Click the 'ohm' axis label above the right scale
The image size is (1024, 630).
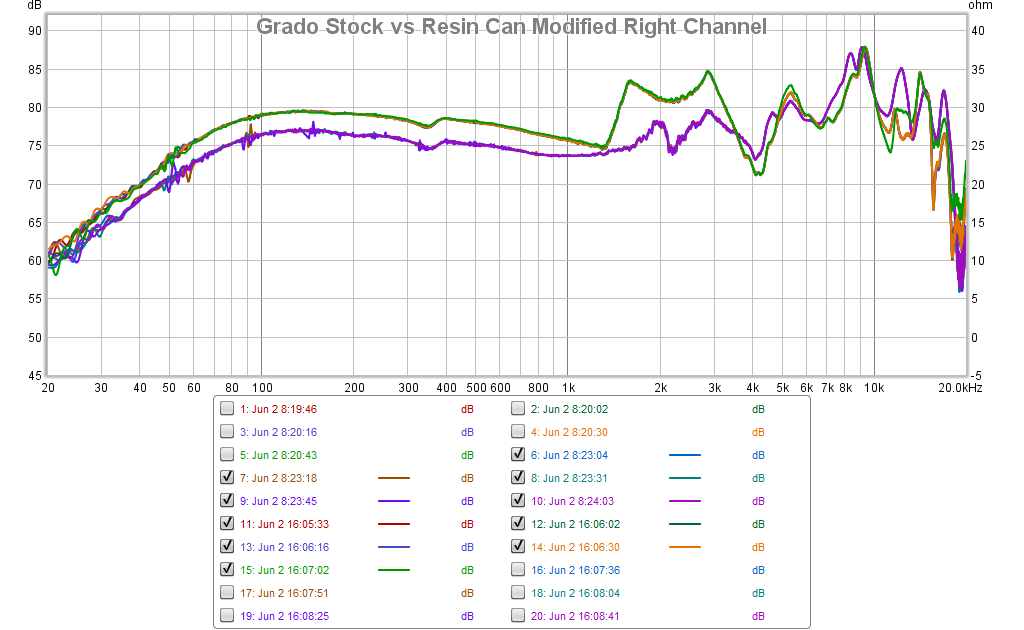point(980,5)
